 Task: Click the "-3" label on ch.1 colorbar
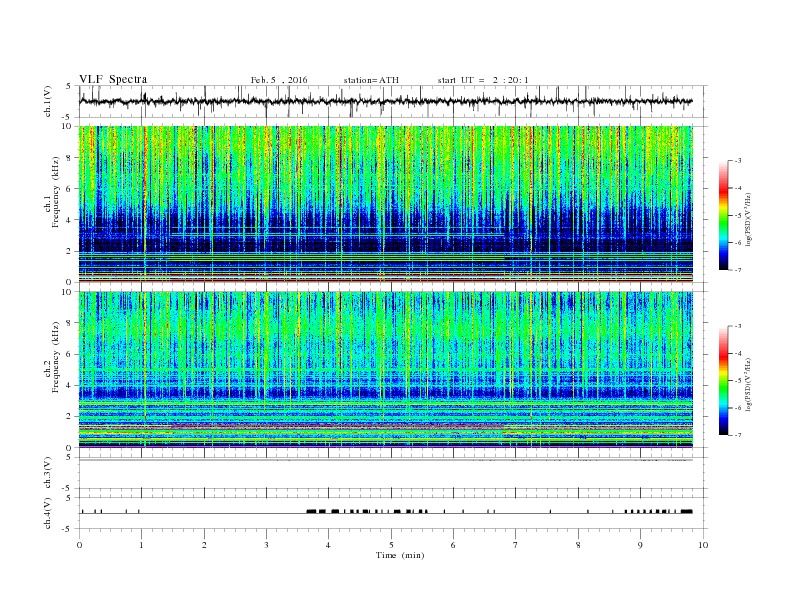click(738, 161)
